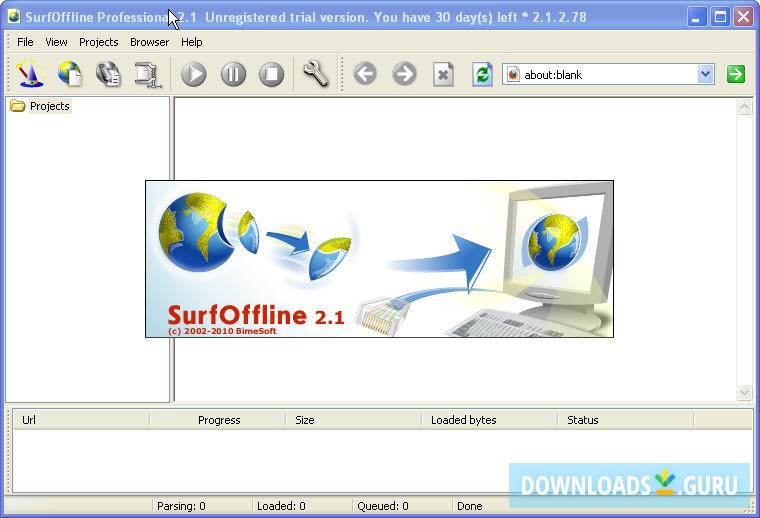Image resolution: width=760 pixels, height=518 pixels.
Task: Click the SurfOffline 2.1 splash banner
Action: click(380, 259)
